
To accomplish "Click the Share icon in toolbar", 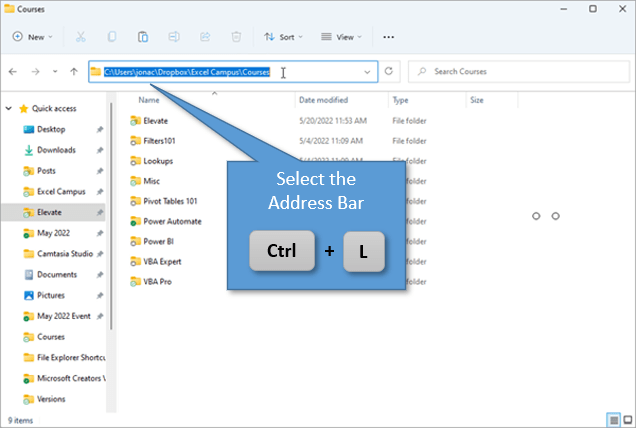I will (205, 37).
